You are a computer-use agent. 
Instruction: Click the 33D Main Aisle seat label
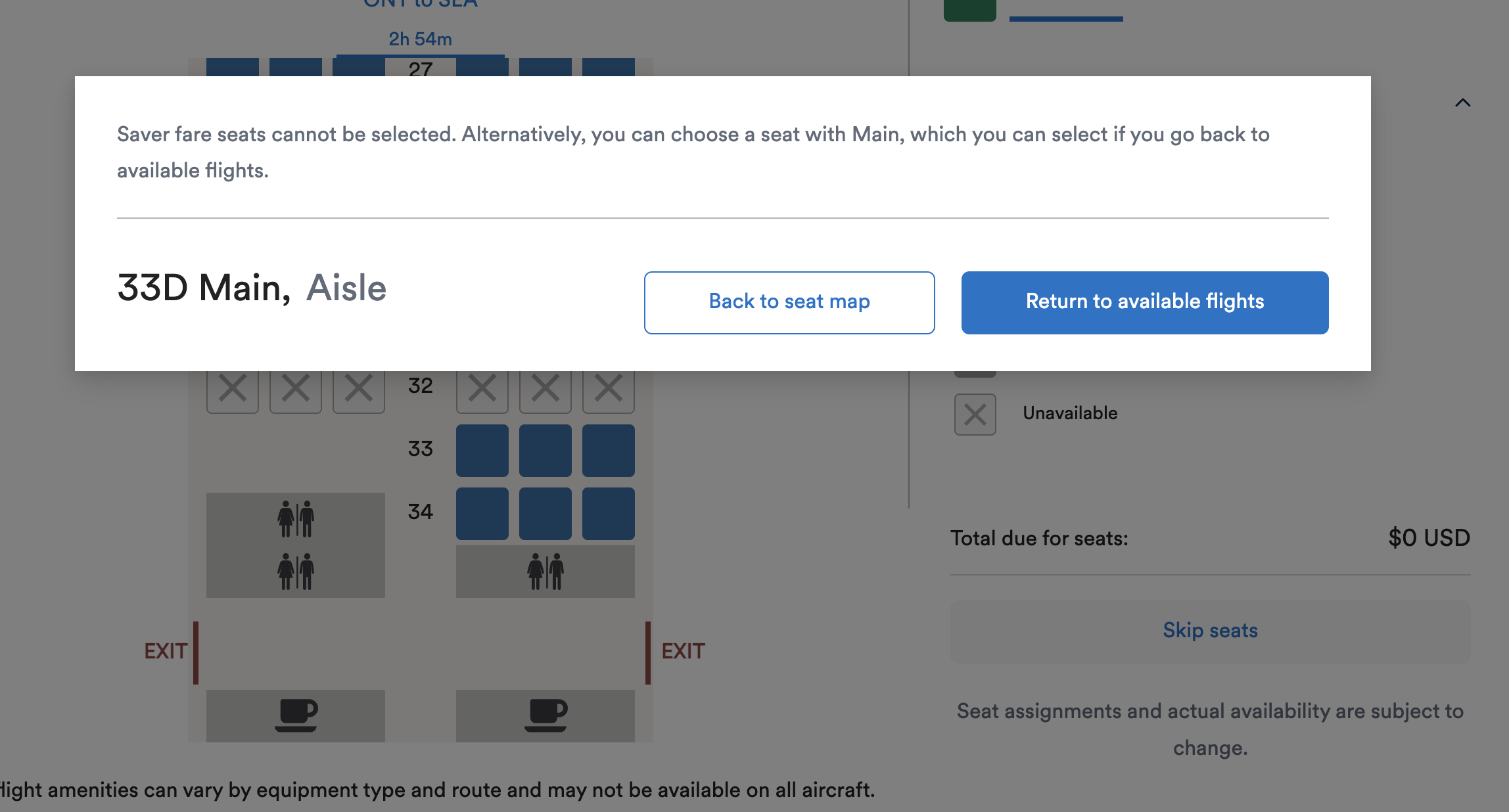(x=252, y=288)
